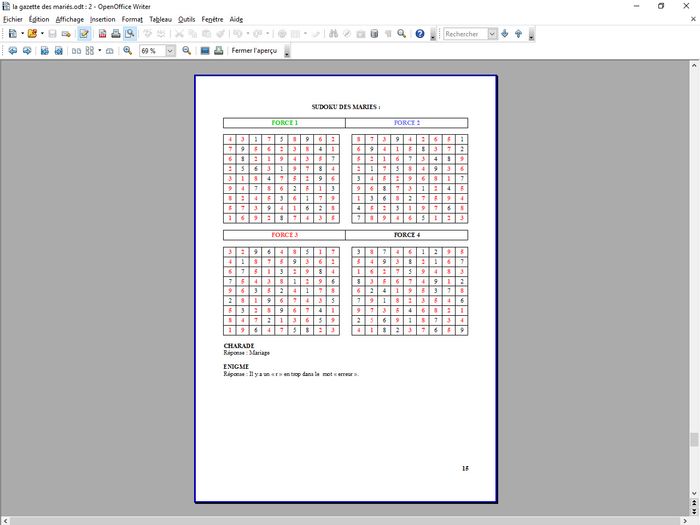
Task: Click the Print directly icon
Action: point(116,33)
